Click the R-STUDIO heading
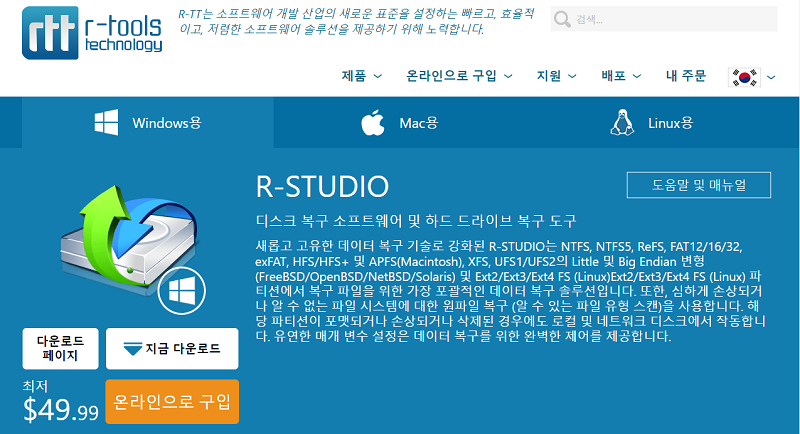 (x=322, y=186)
